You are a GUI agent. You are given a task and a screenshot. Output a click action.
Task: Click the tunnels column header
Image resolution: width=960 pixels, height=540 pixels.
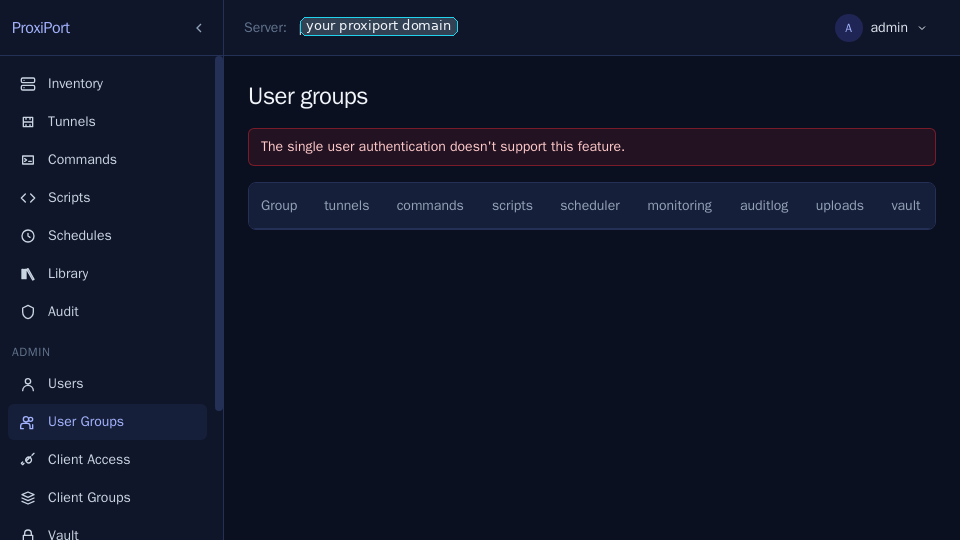(x=347, y=206)
